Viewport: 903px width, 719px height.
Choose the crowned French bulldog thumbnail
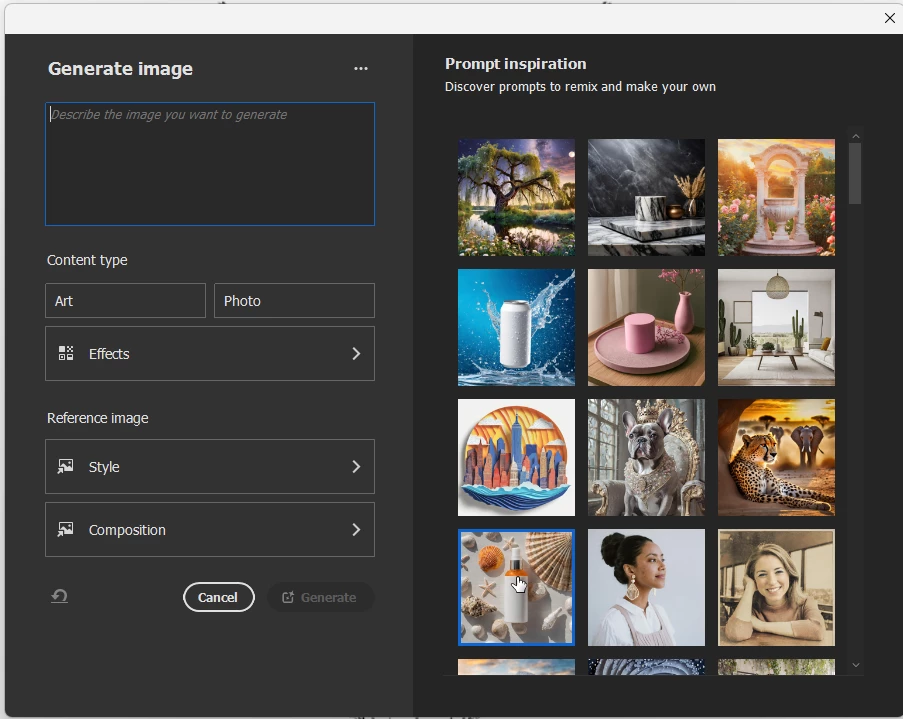coord(646,457)
